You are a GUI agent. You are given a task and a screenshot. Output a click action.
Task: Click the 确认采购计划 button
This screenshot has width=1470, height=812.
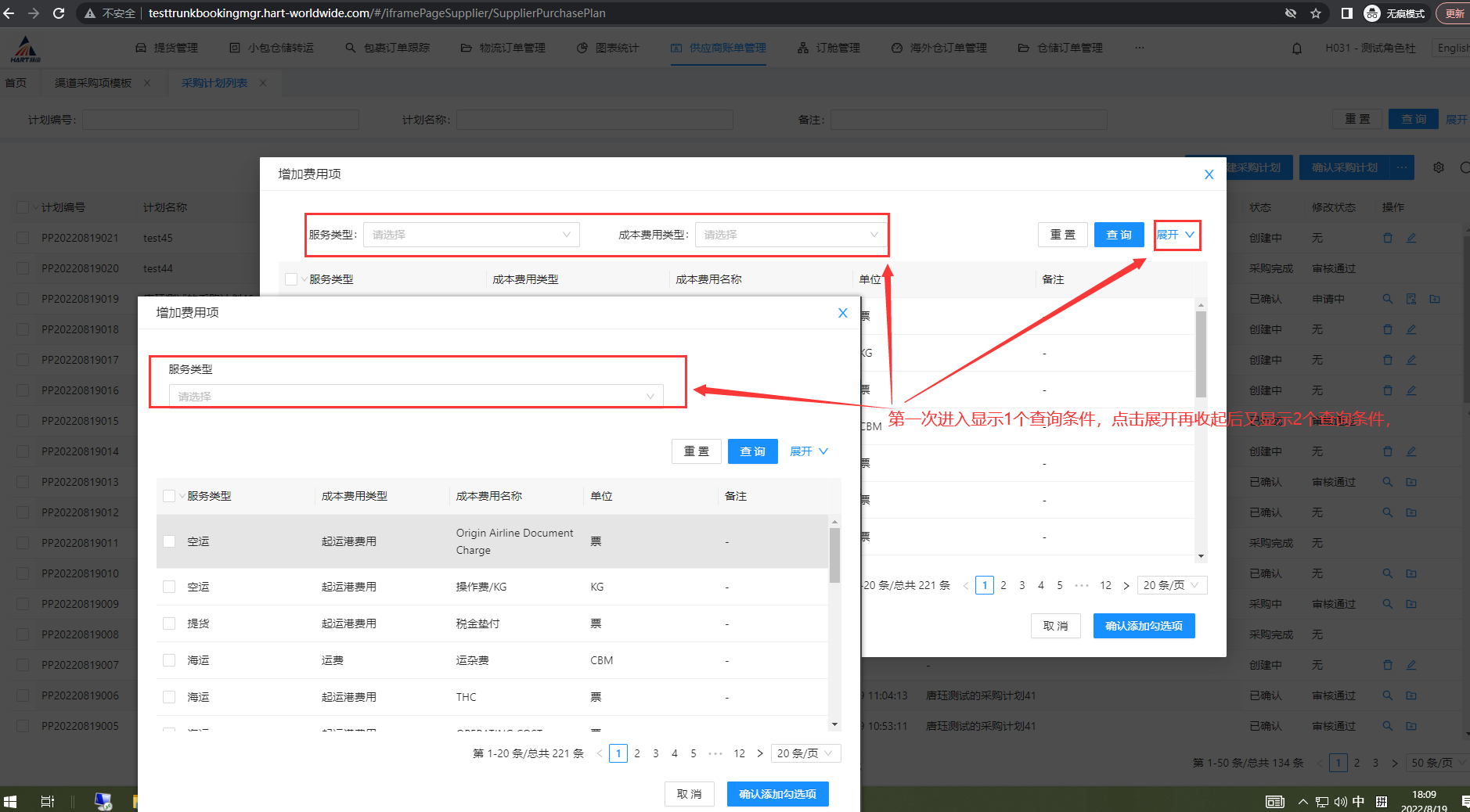click(x=1344, y=167)
